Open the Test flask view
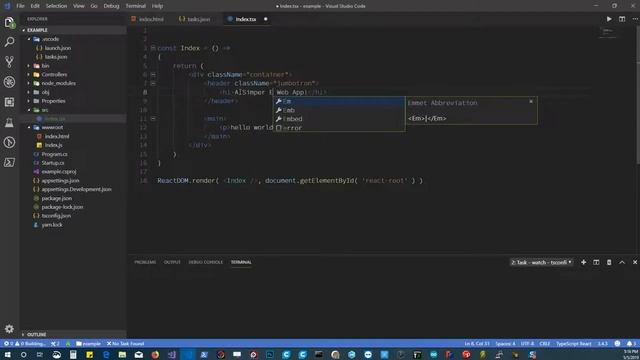This screenshot has height=360, width=640. click(x=9, y=122)
